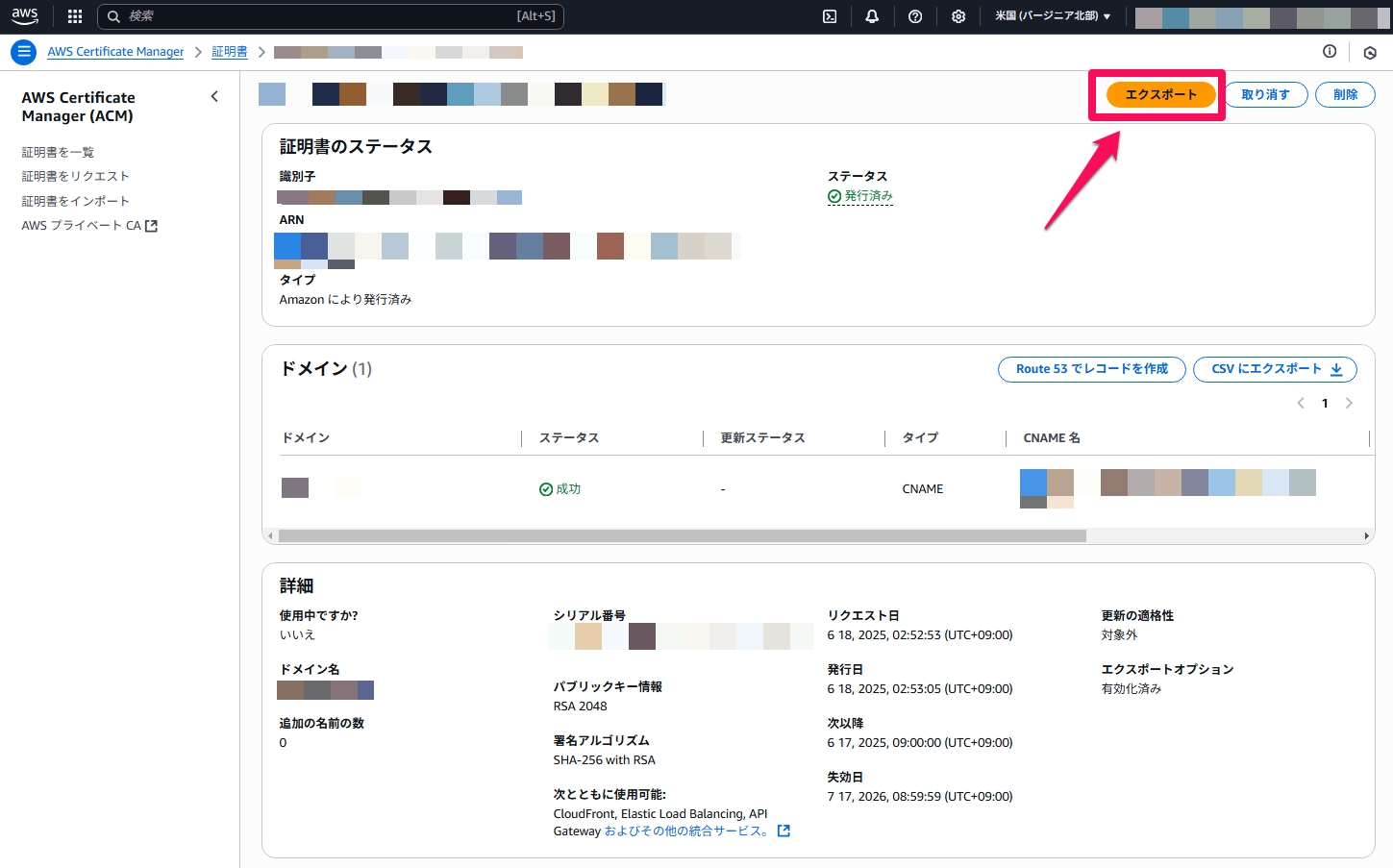Click the CNAME 名 column header
This screenshot has width=1393, height=868.
pyautogui.click(x=1052, y=437)
